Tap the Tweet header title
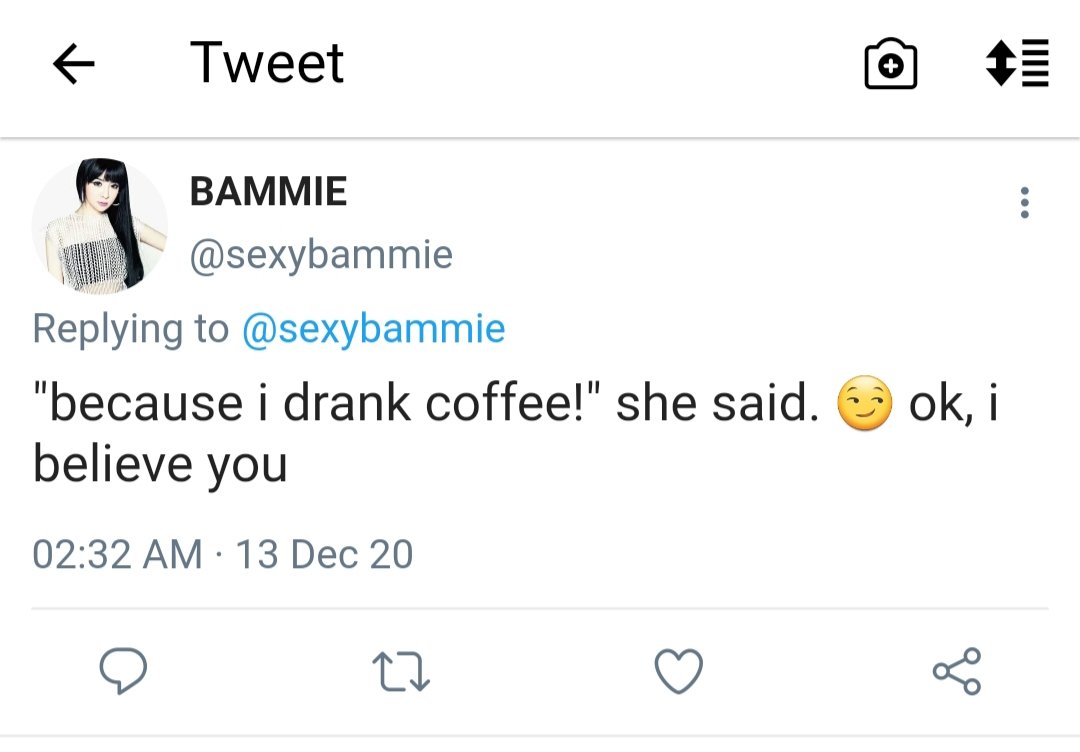 tap(266, 64)
